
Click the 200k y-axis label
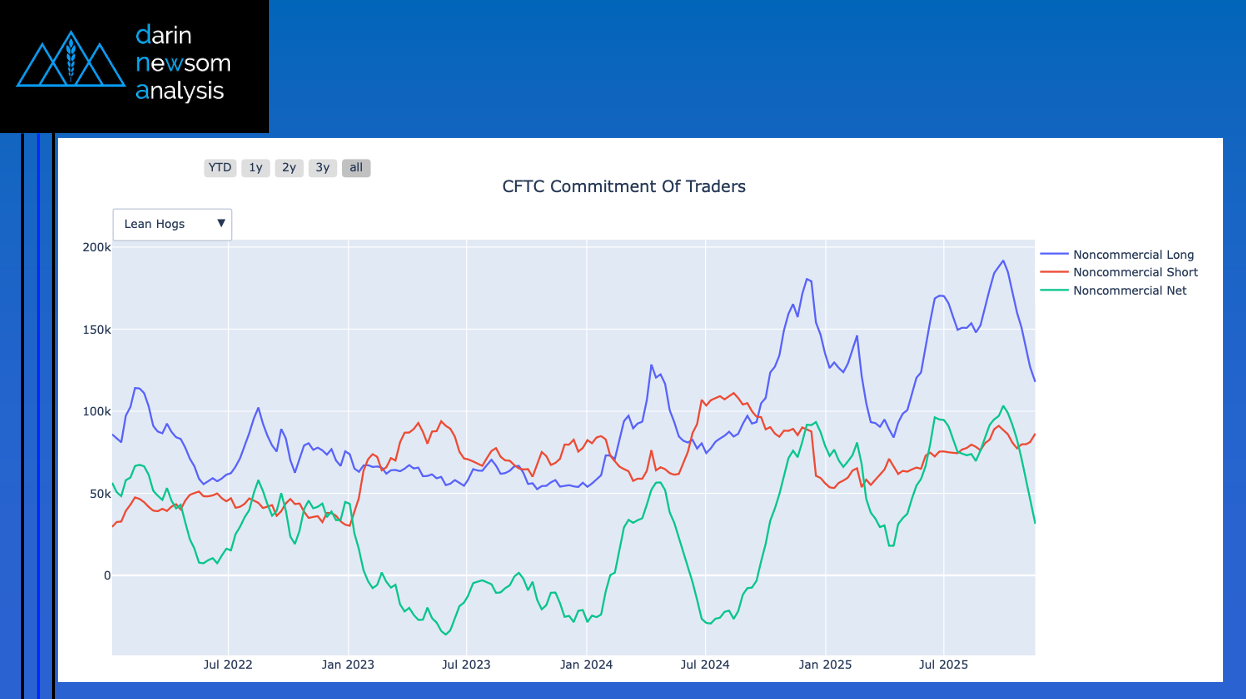pos(96,247)
